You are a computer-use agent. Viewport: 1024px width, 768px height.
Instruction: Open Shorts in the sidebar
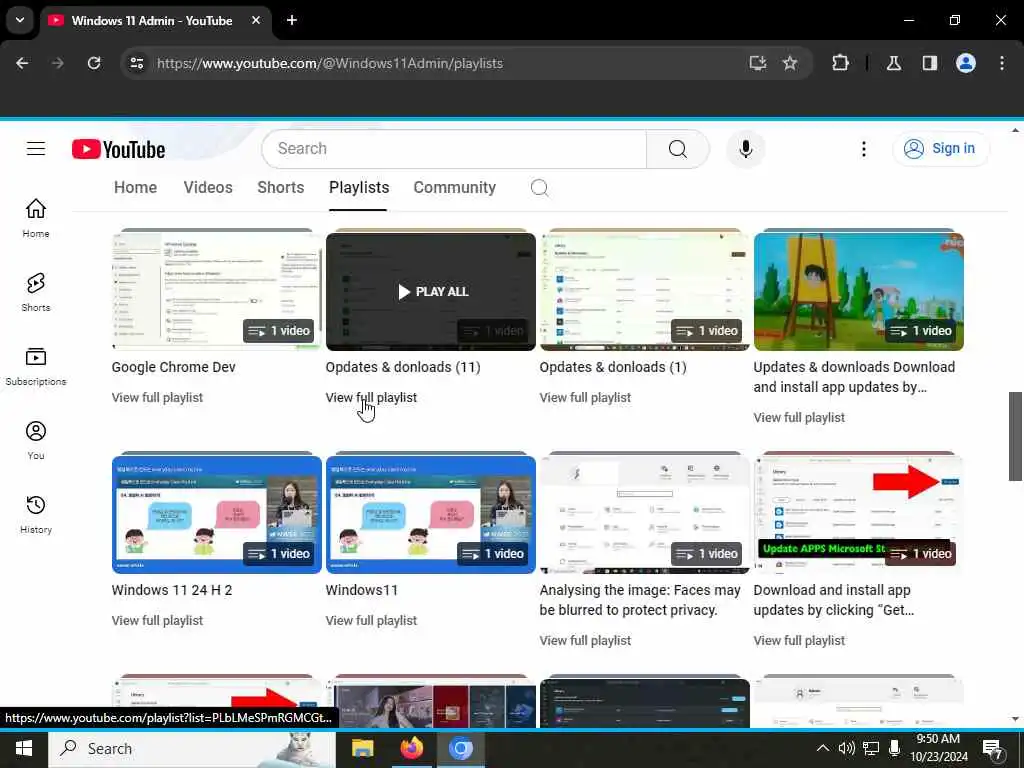pos(36,292)
